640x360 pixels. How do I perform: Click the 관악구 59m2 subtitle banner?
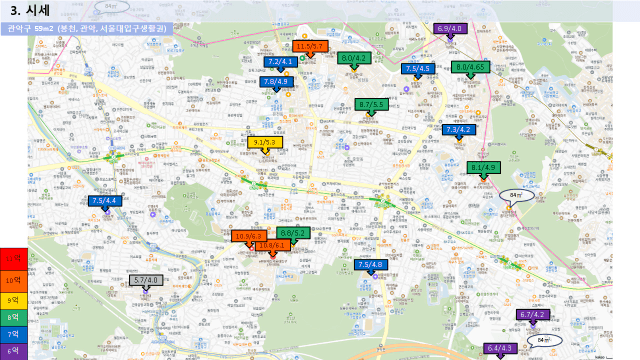(x=87, y=29)
